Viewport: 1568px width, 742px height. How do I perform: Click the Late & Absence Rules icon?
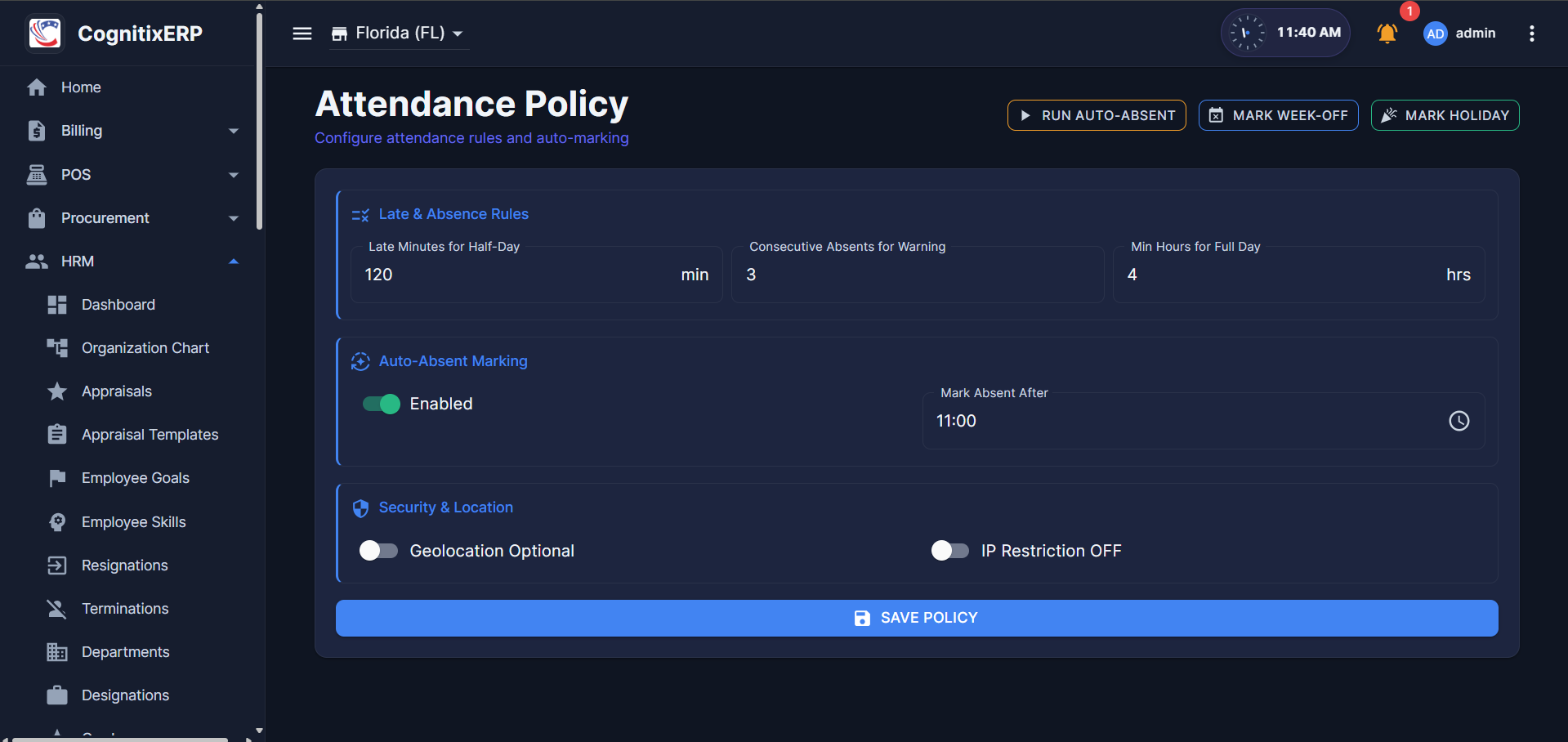(x=360, y=215)
